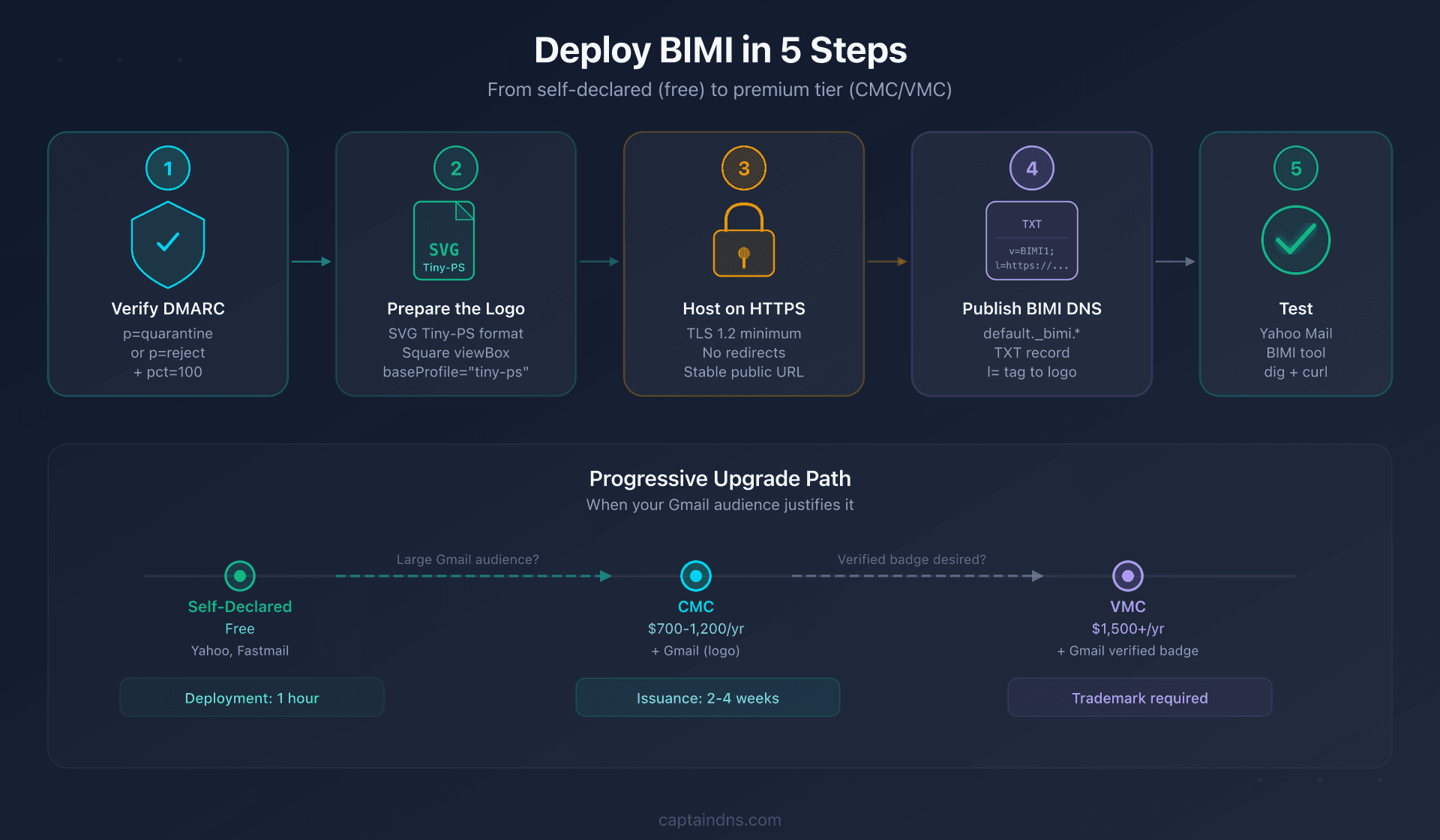This screenshot has width=1440, height=840.
Task: Select the SVG Tiny-PS file icon
Action: point(444,238)
